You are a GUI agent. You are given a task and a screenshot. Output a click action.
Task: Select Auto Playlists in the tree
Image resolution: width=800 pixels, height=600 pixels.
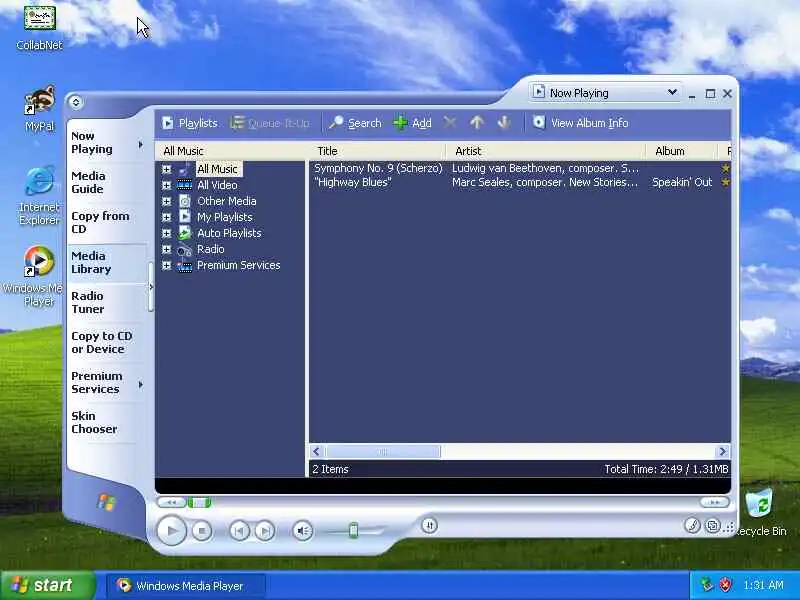pos(229,233)
